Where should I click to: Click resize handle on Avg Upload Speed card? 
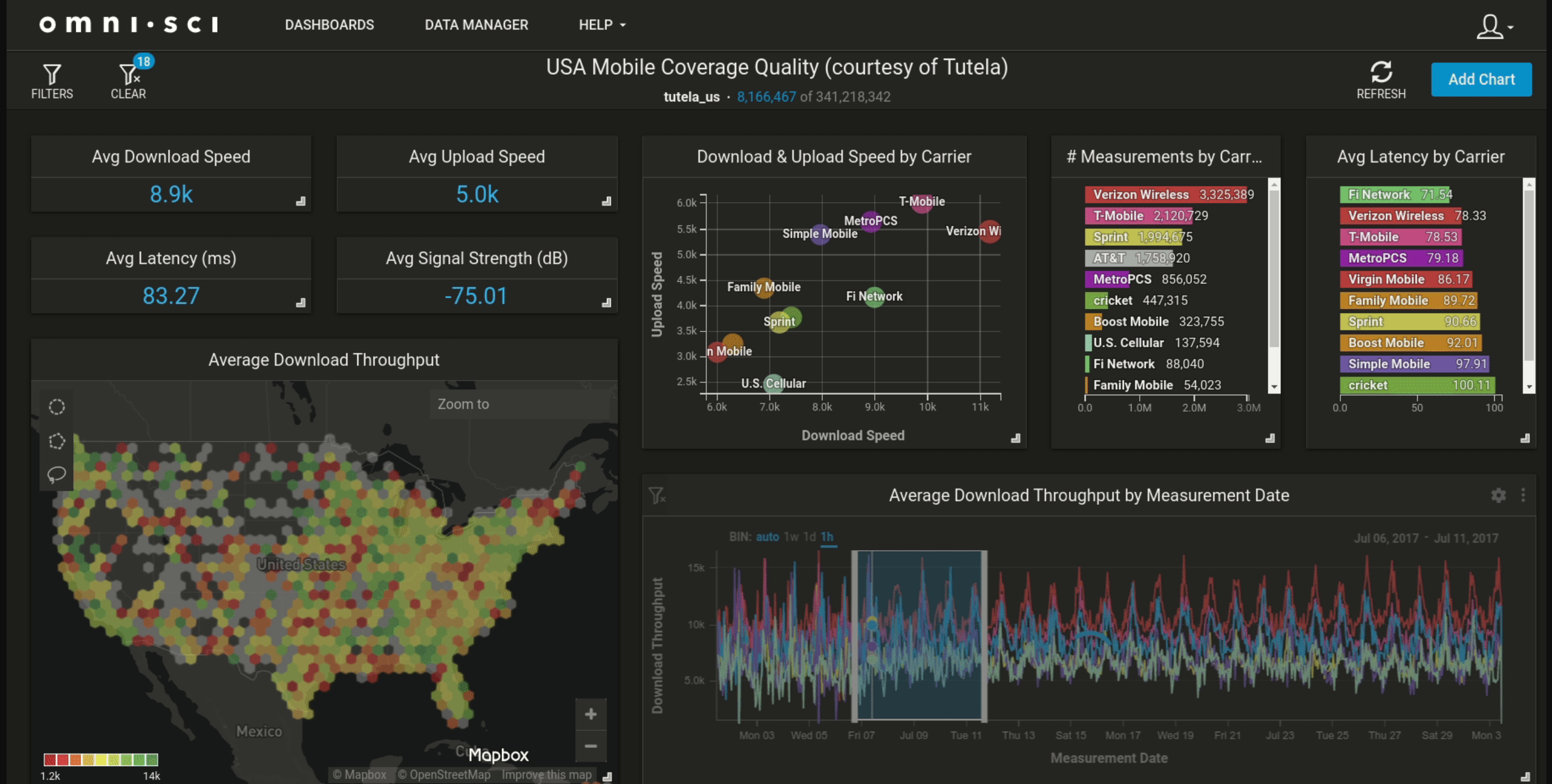(x=607, y=201)
